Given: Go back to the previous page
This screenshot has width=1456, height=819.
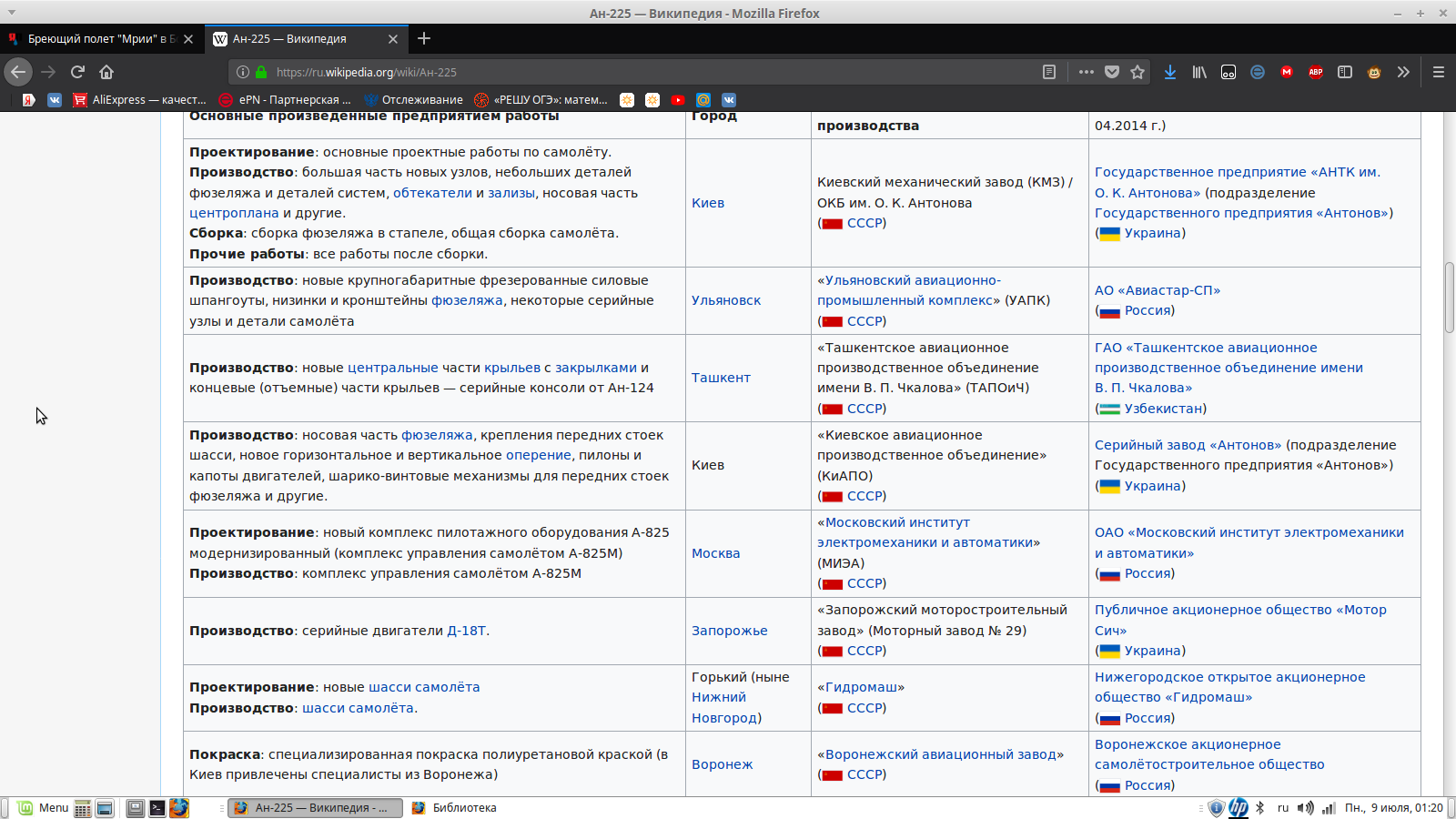Looking at the screenshot, I should [18, 72].
